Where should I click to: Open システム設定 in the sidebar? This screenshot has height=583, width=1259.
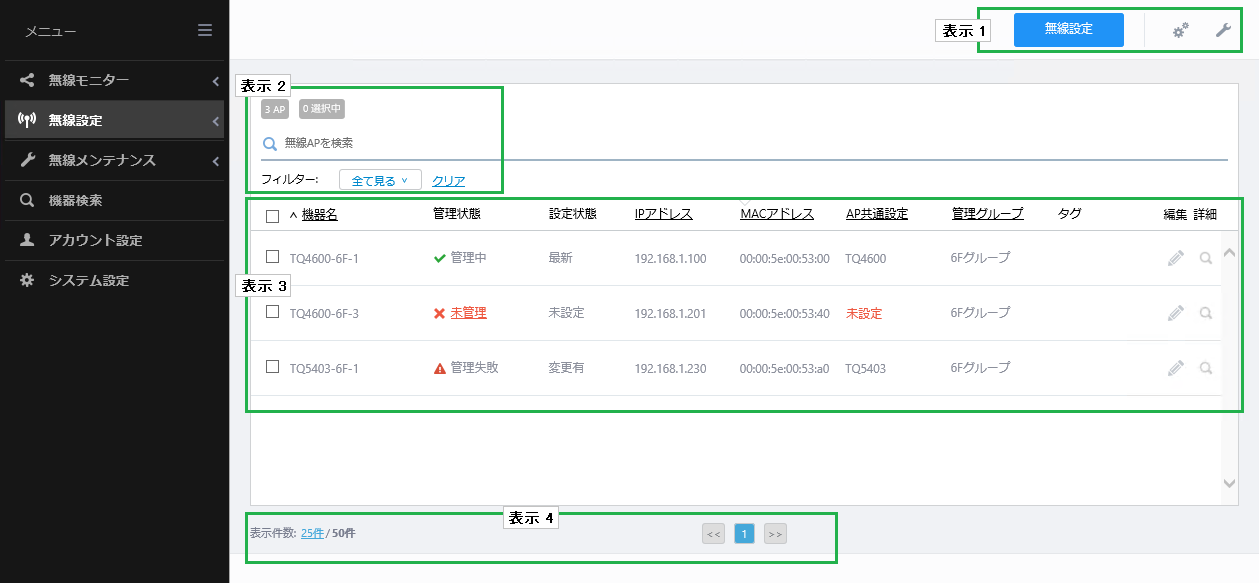114,280
